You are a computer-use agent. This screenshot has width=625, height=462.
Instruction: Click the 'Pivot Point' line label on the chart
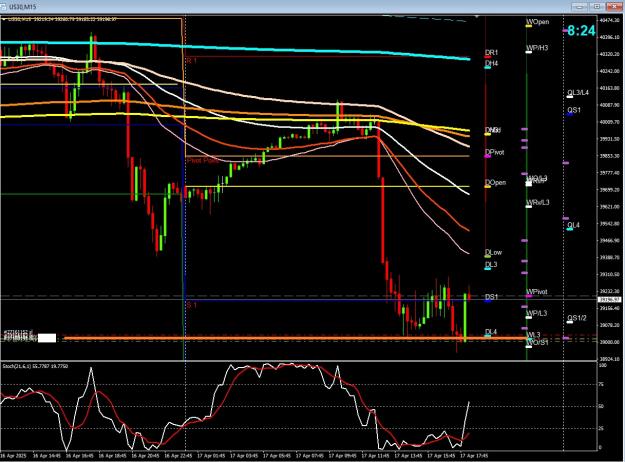point(203,160)
